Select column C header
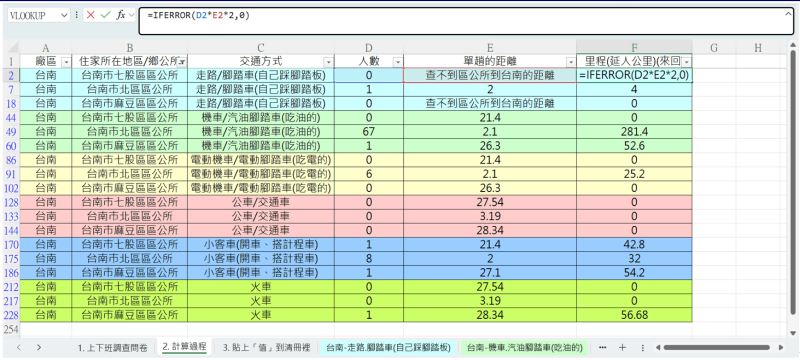The image size is (800, 360). tap(261, 48)
